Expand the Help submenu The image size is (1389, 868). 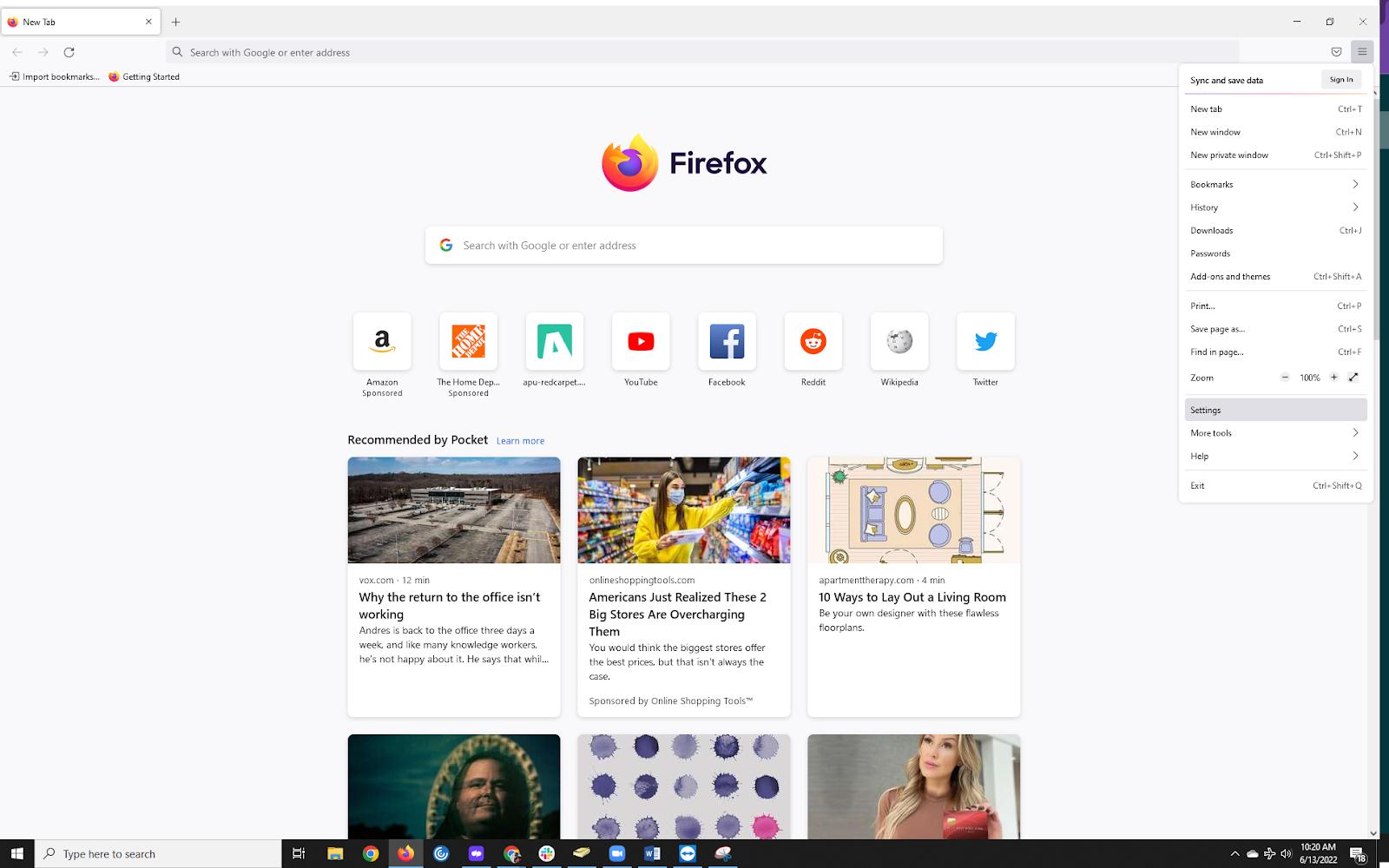pyautogui.click(x=1275, y=456)
